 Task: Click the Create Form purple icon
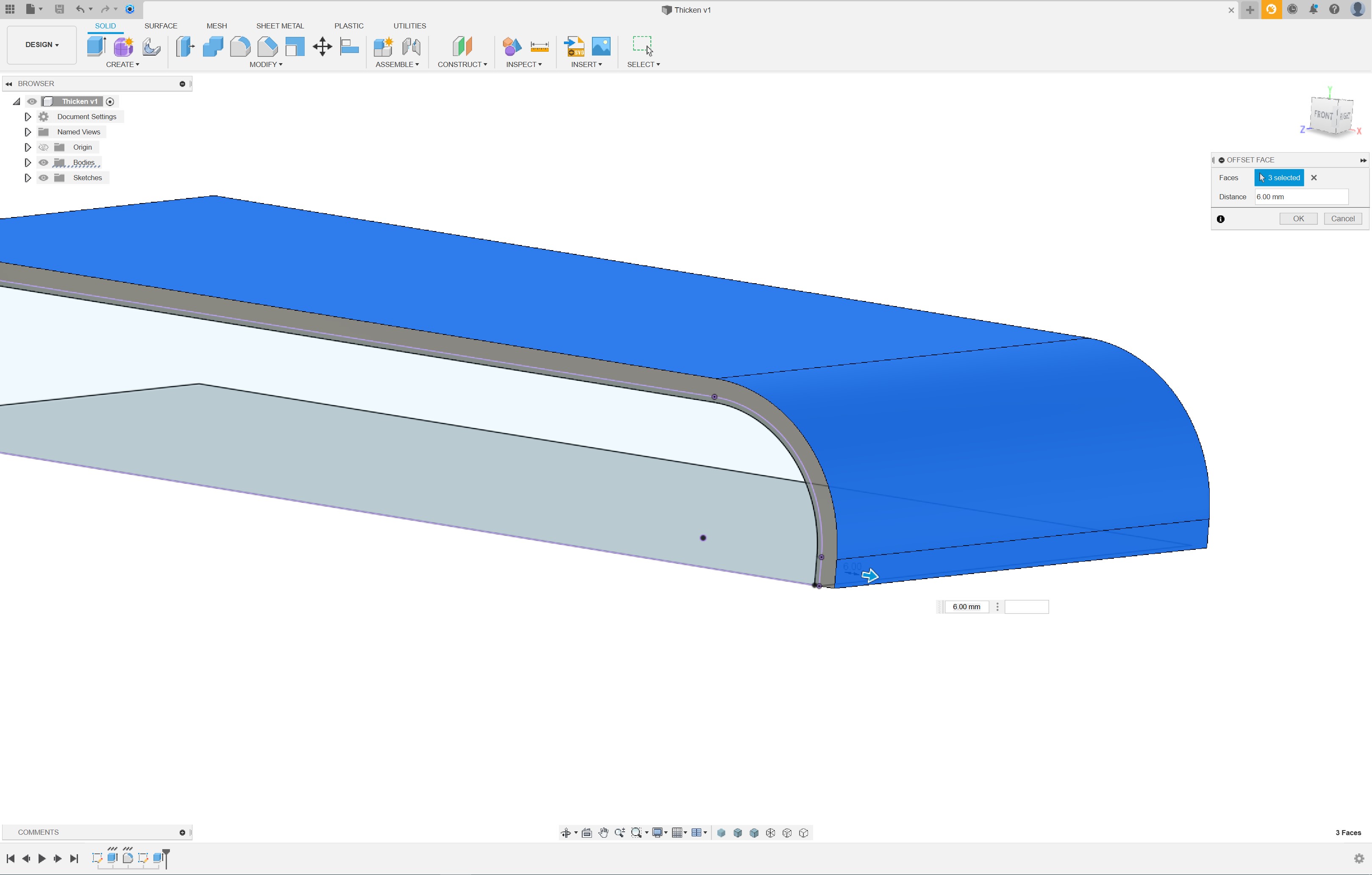tap(124, 46)
